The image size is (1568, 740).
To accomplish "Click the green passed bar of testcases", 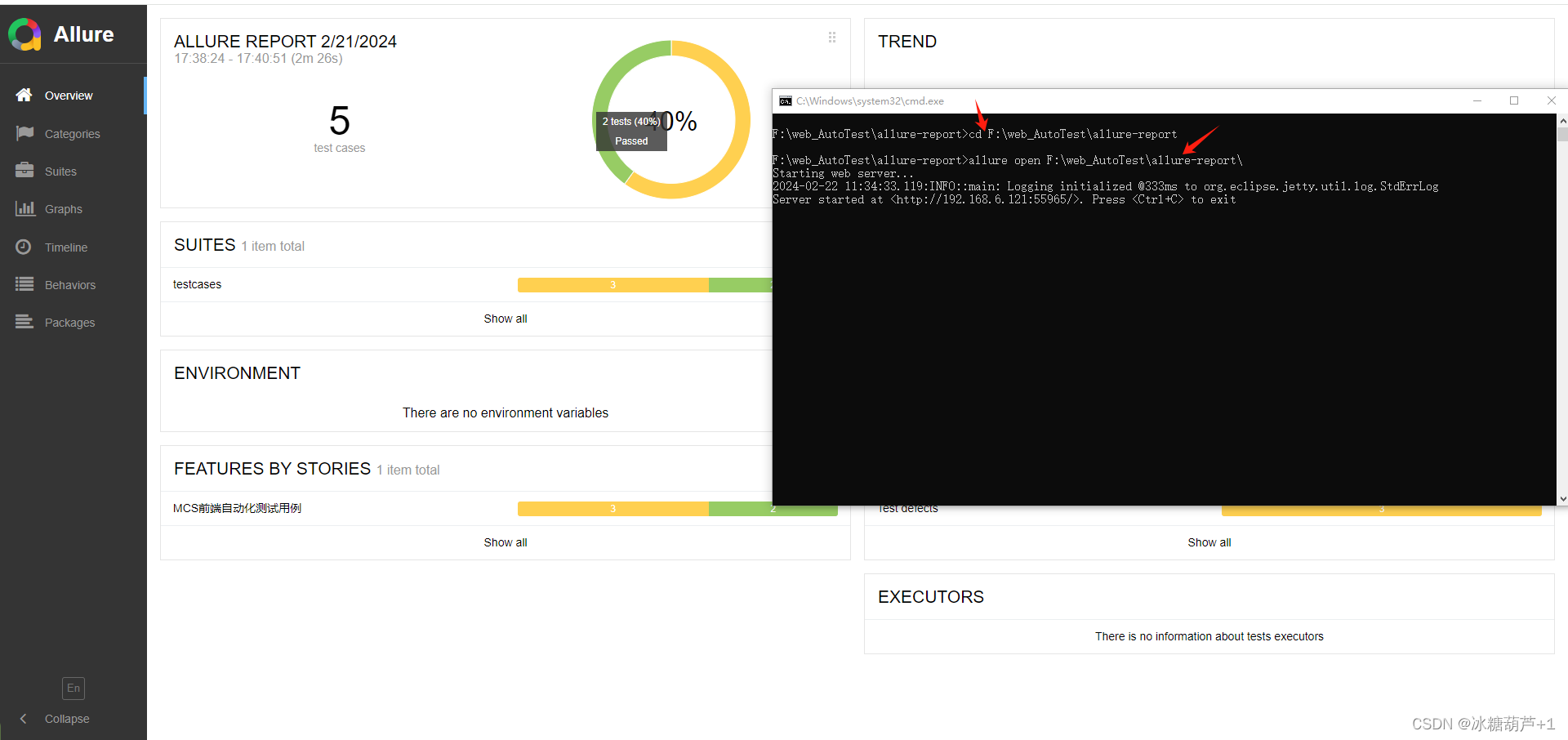I will coord(740,285).
